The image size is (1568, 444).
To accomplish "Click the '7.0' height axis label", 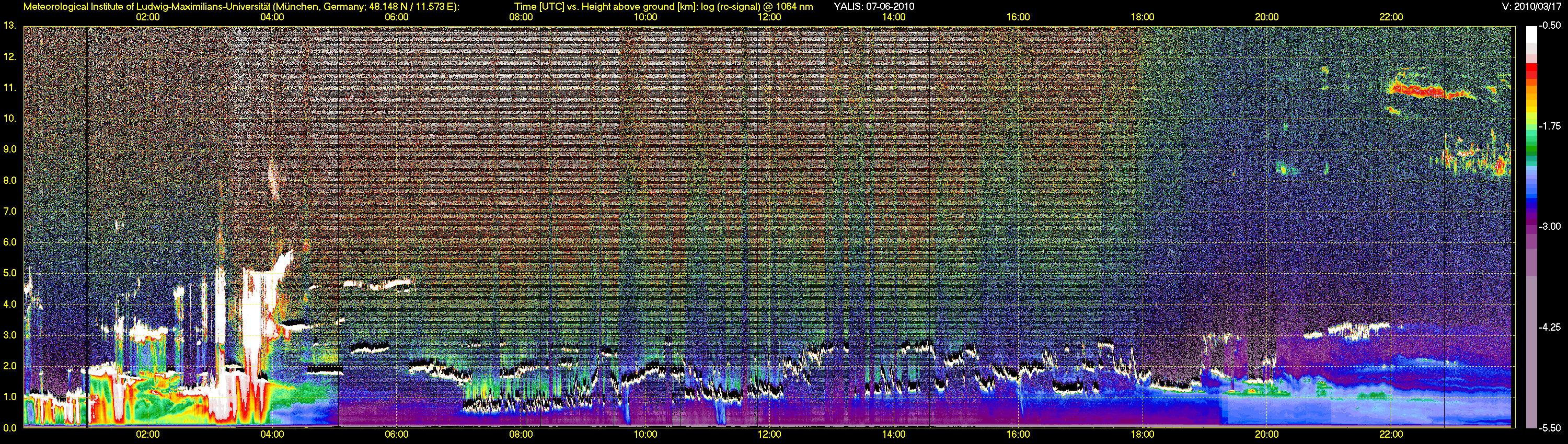I will click(x=10, y=212).
